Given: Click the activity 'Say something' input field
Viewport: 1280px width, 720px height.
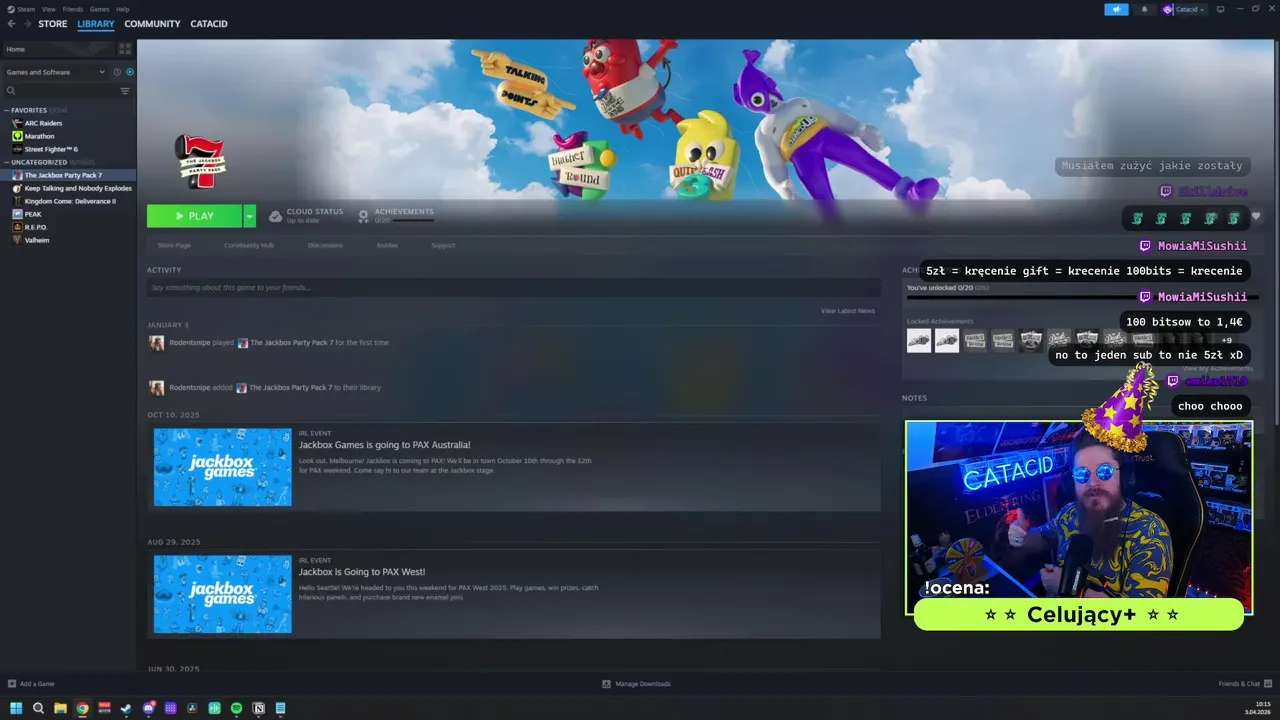Looking at the screenshot, I should (514, 288).
